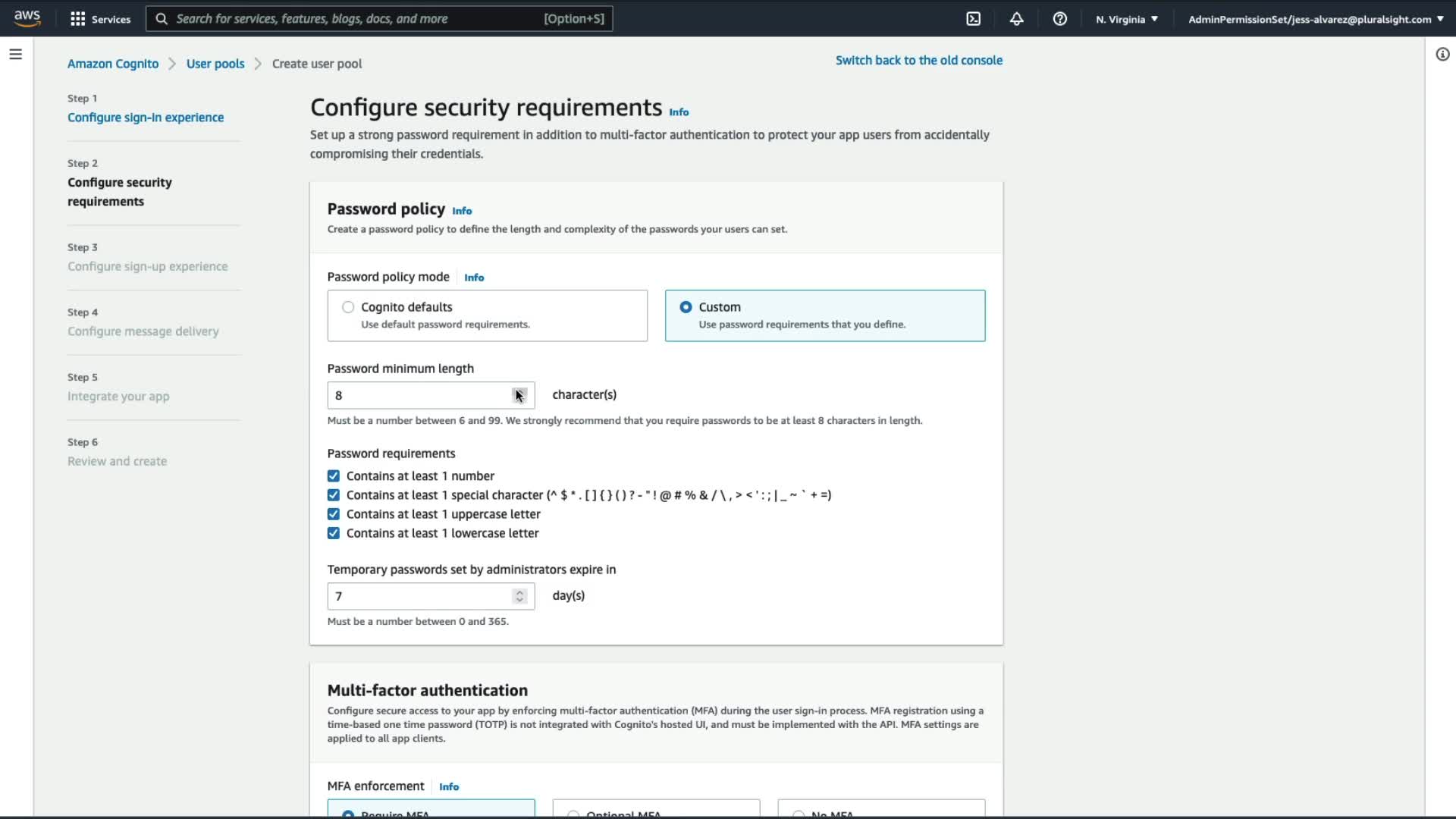Click Switch back to the old console
The width and height of the screenshot is (1456, 819).
click(x=918, y=60)
